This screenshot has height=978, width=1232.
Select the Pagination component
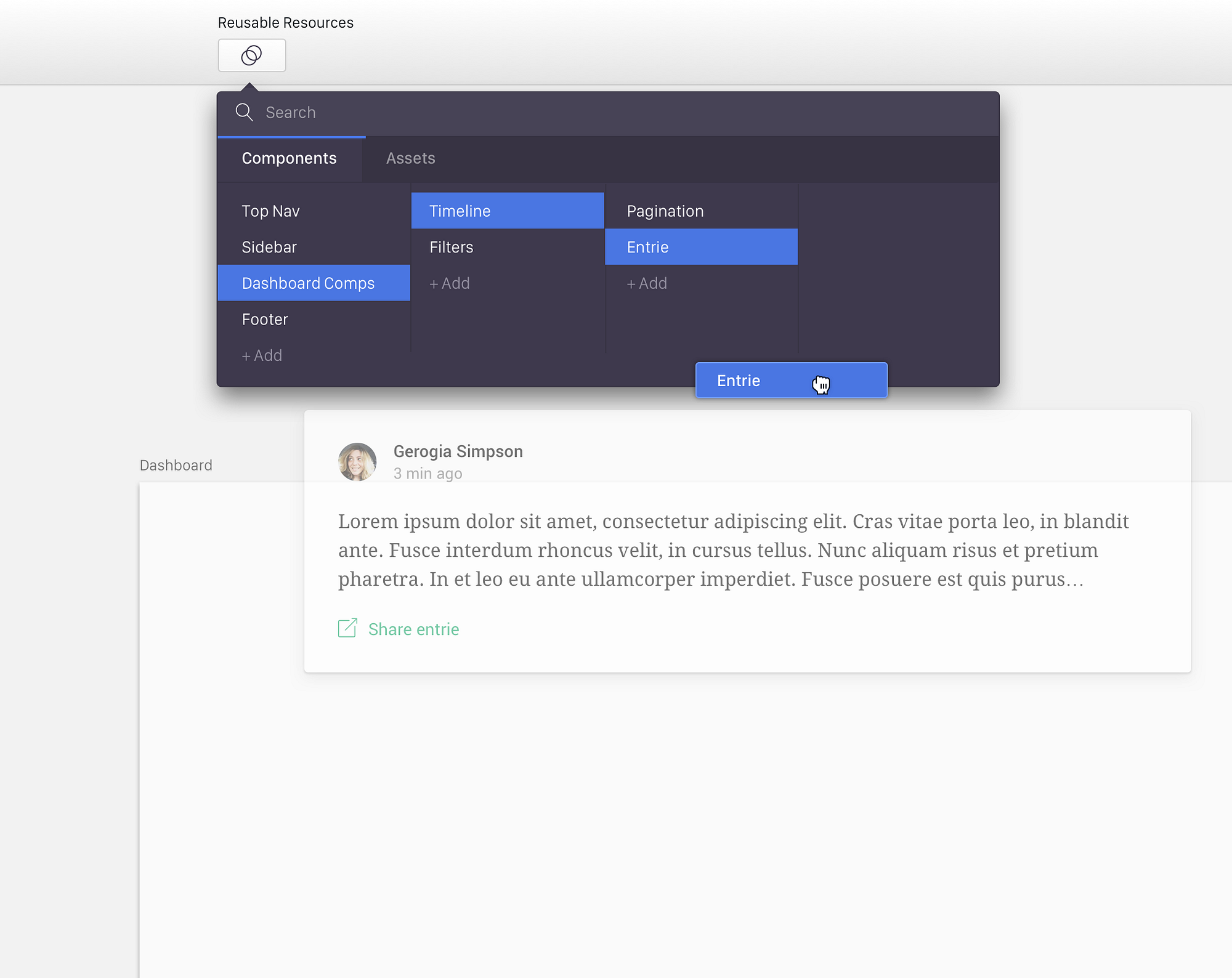pyautogui.click(x=665, y=211)
